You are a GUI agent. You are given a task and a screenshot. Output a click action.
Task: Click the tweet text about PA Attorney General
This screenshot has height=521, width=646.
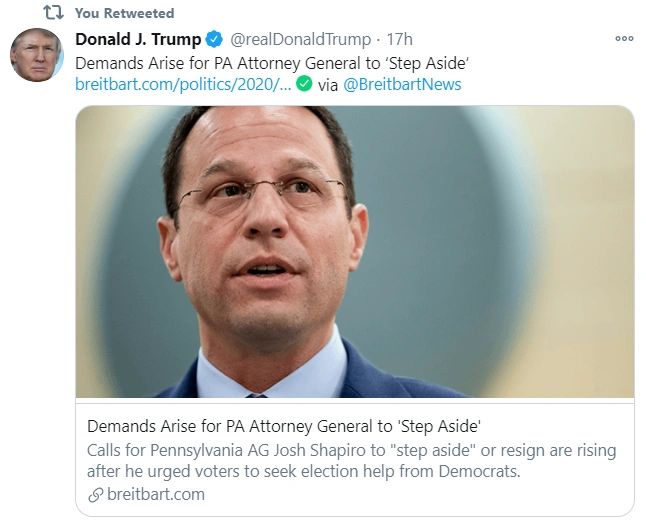pos(232,62)
